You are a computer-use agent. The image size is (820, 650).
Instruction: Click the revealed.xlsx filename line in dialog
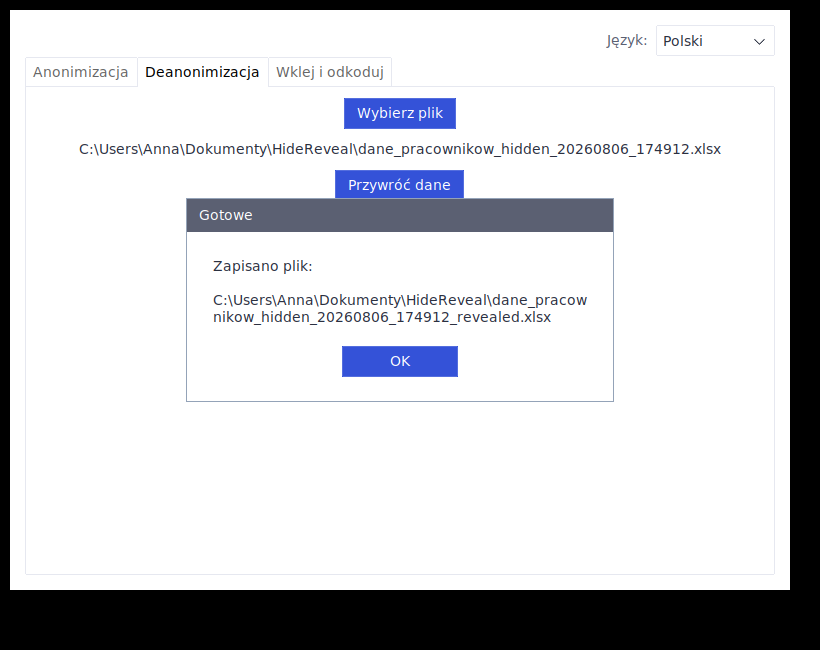click(x=382, y=317)
